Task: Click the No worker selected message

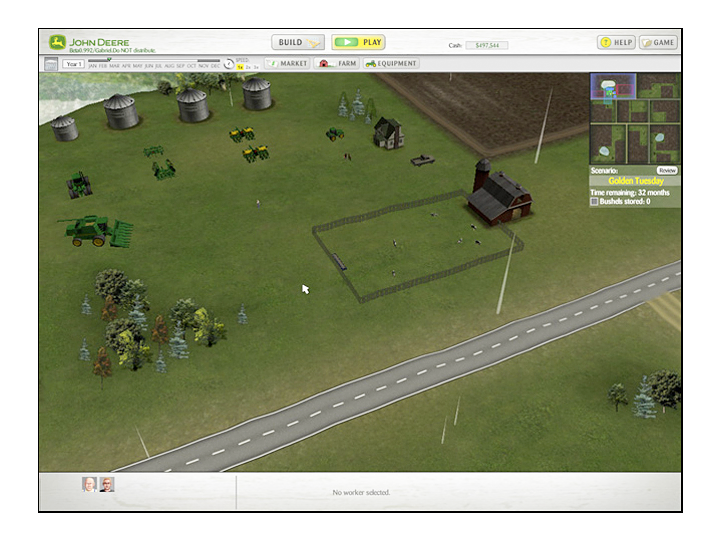Action: [361, 492]
